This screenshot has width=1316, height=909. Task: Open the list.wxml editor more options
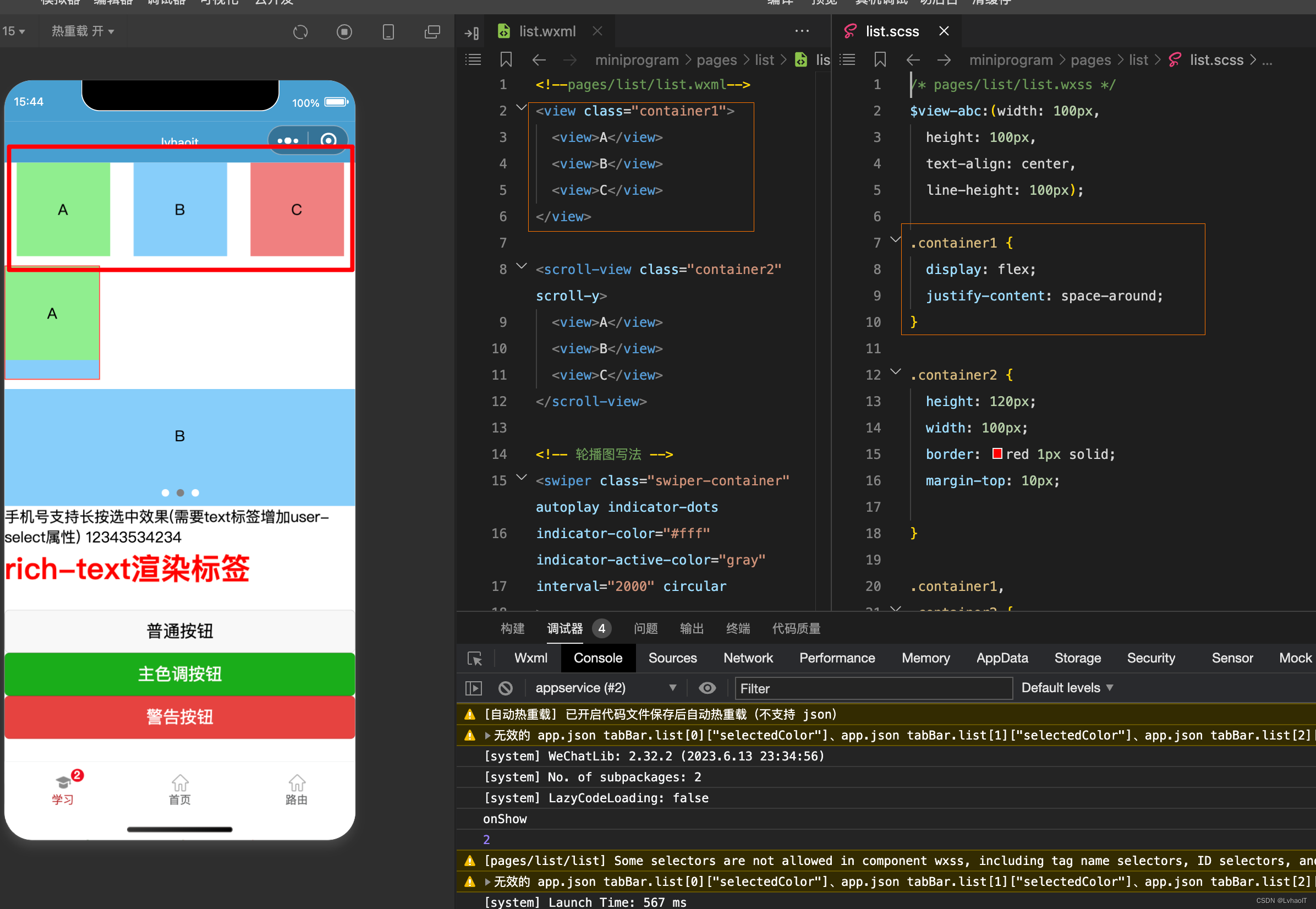tap(802, 31)
